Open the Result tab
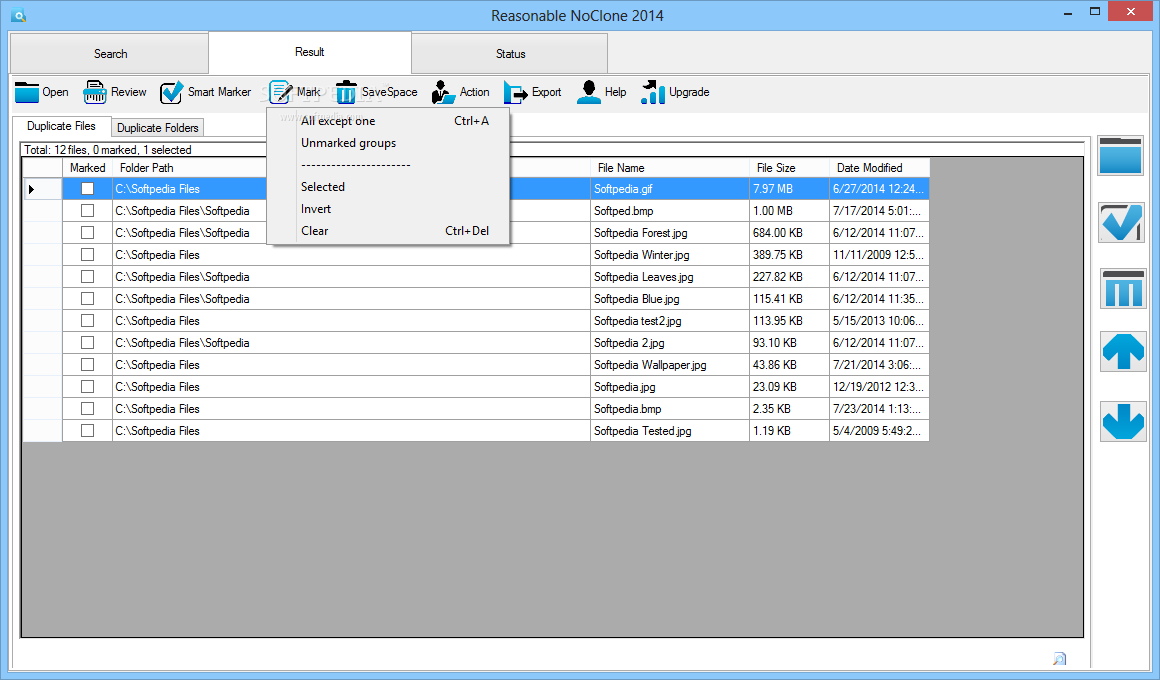 click(309, 52)
